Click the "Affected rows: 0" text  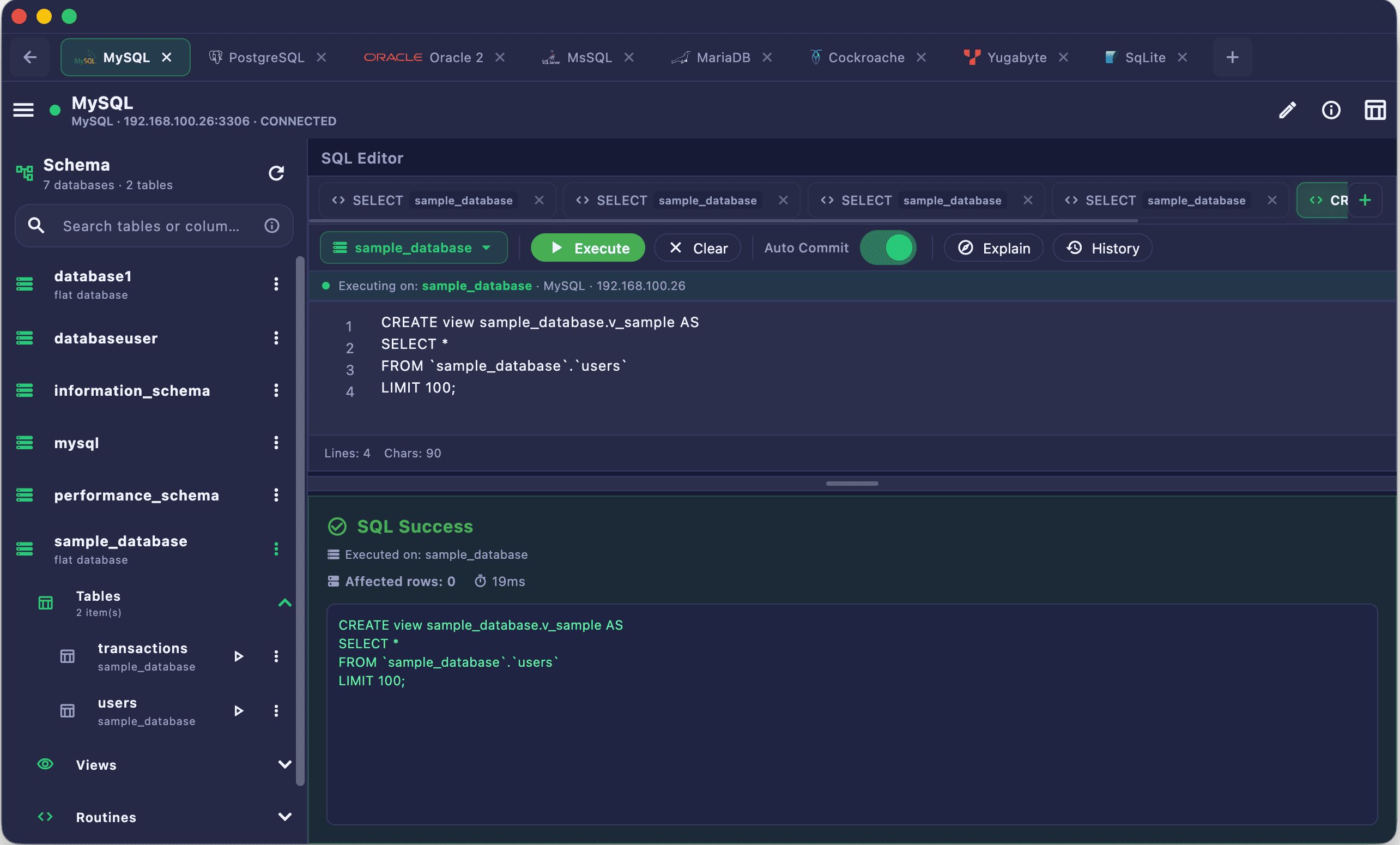coord(400,581)
